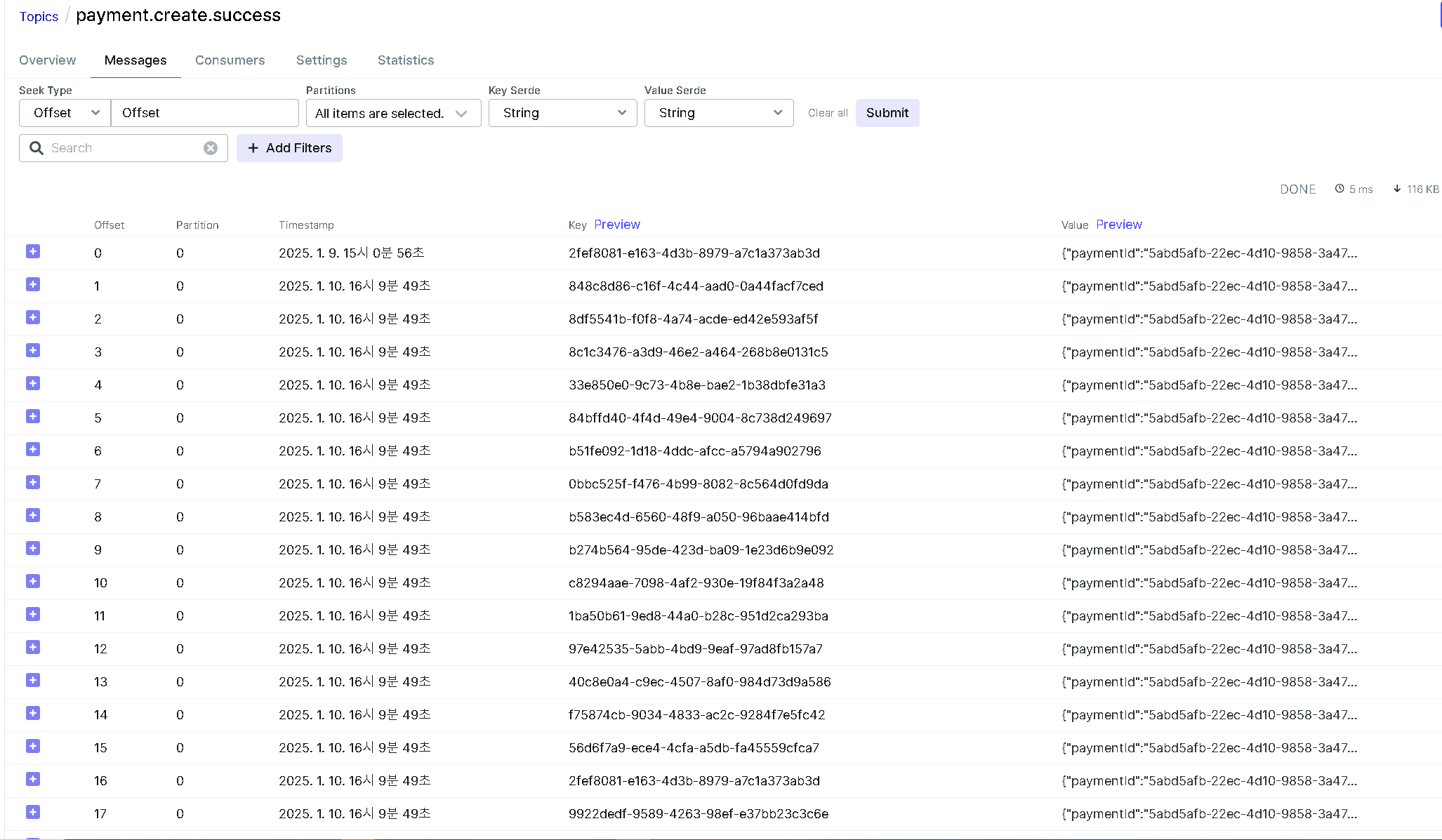1442x840 pixels.
Task: Open the Key Serde String dropdown
Action: 563,113
